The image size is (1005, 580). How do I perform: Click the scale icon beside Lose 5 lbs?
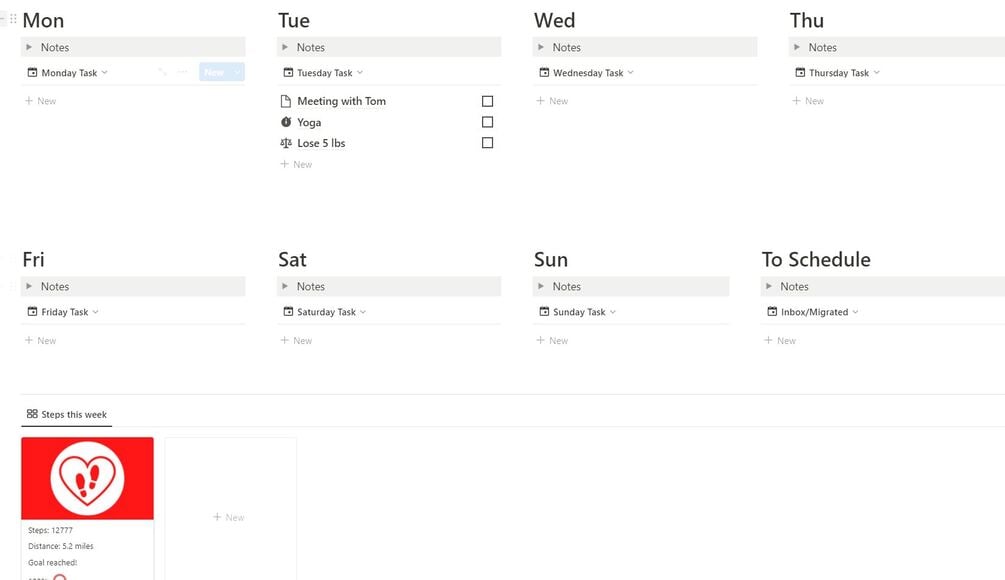286,143
